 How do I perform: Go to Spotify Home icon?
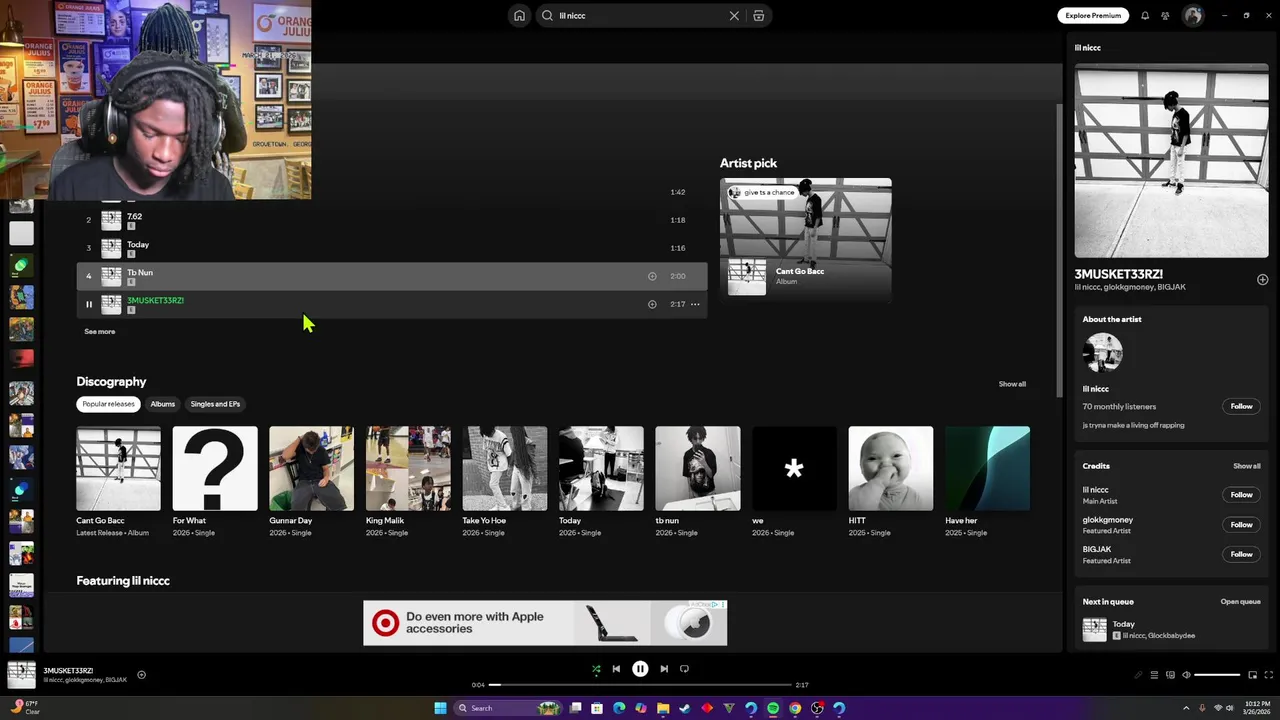[x=519, y=16]
